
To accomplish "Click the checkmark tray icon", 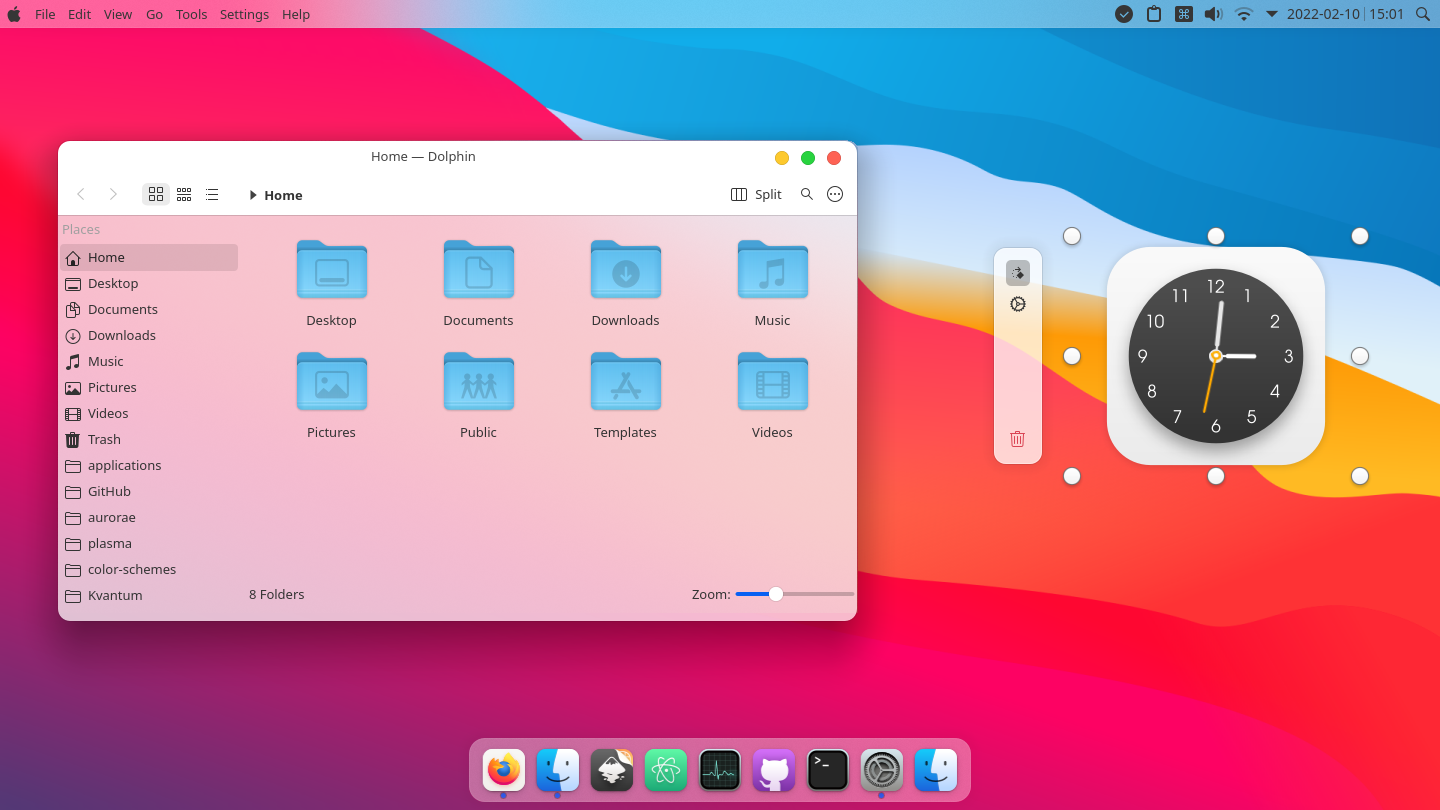I will 1124,14.
